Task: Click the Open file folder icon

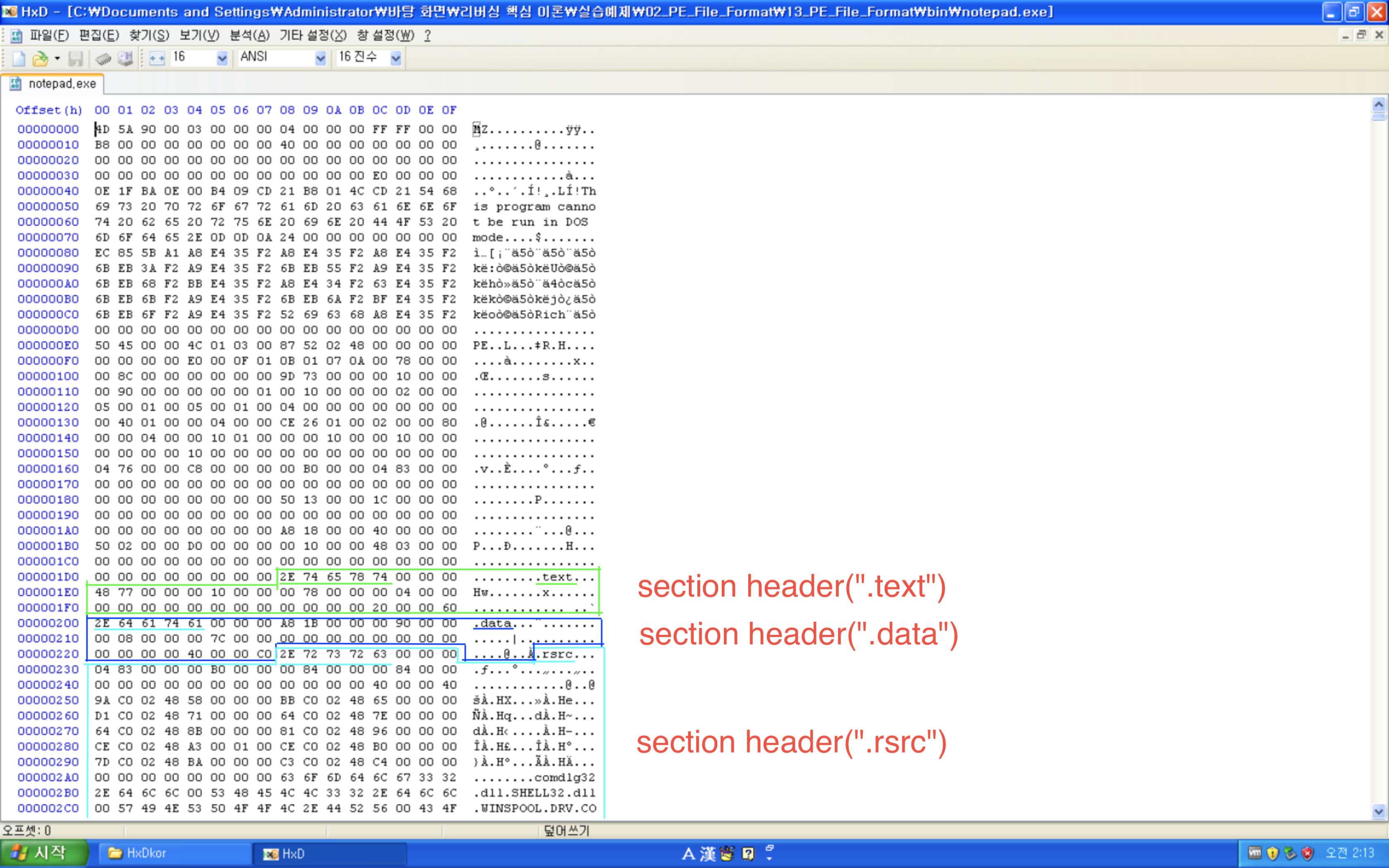Action: (40, 59)
